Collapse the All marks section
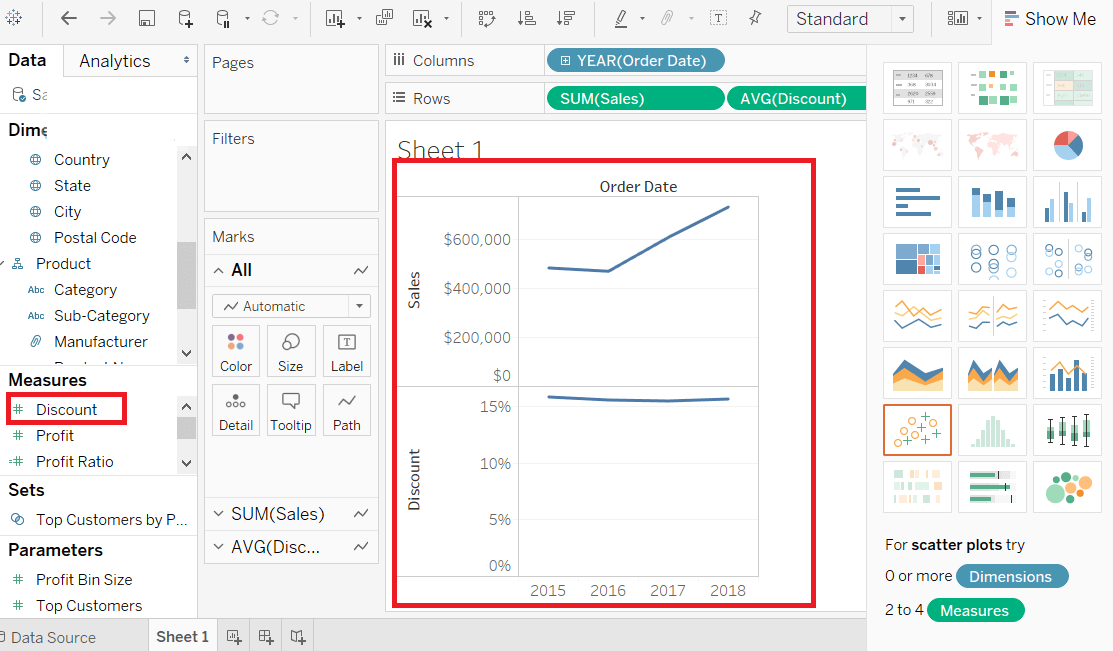Viewport: 1113px width, 651px height. (219, 270)
